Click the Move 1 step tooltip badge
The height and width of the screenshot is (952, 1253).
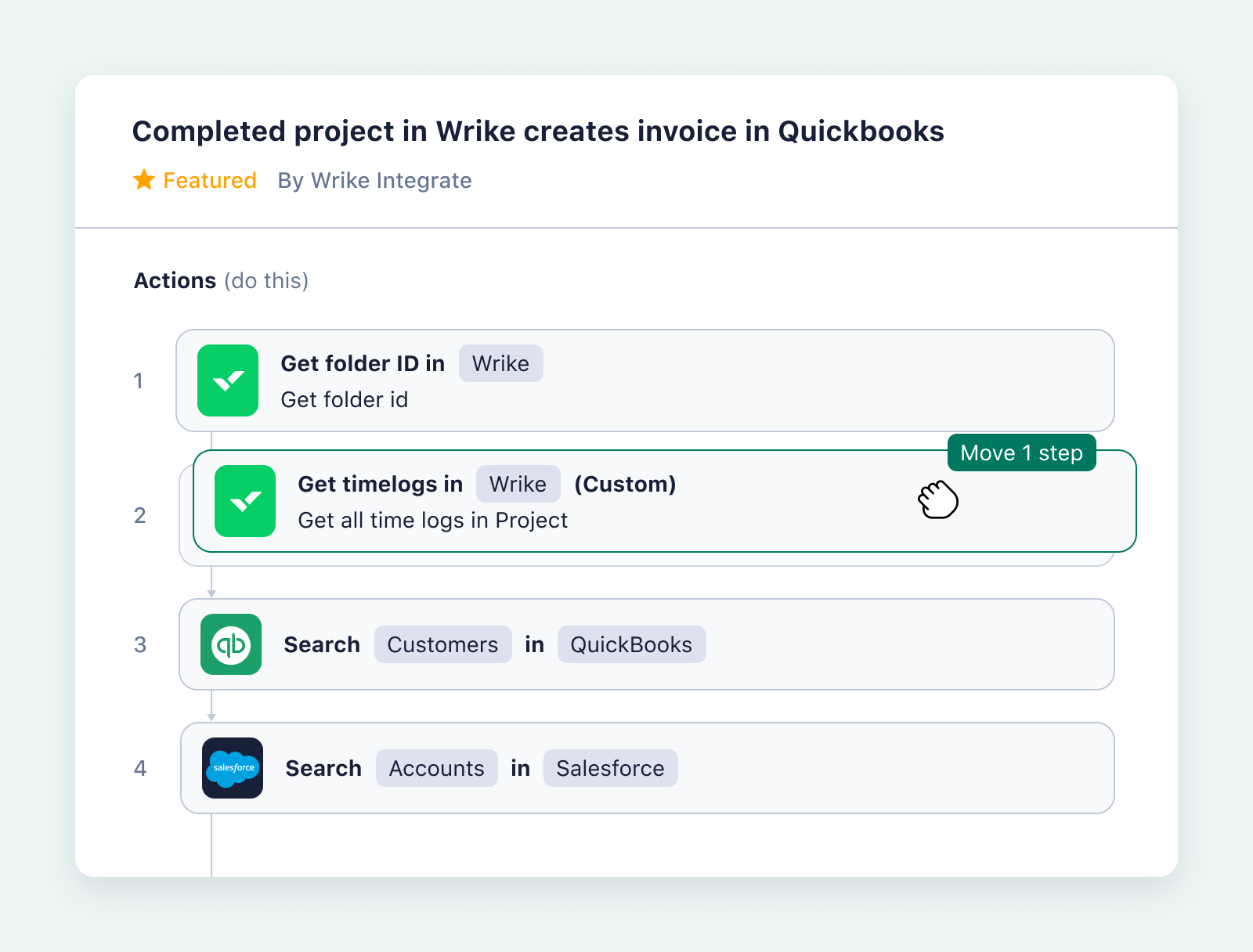click(x=1022, y=453)
